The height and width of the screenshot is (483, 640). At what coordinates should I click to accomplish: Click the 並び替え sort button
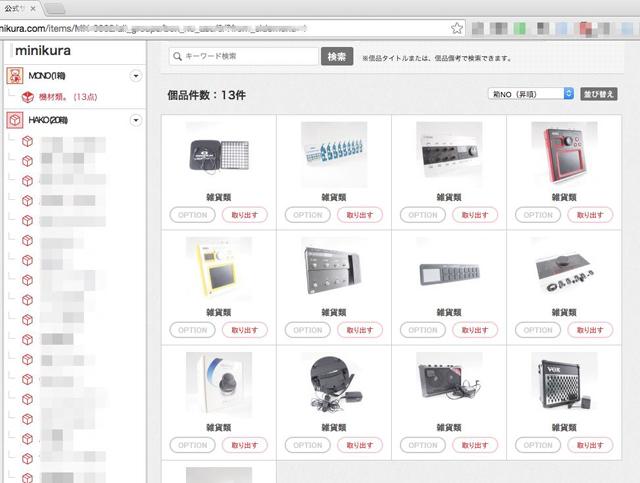598,94
